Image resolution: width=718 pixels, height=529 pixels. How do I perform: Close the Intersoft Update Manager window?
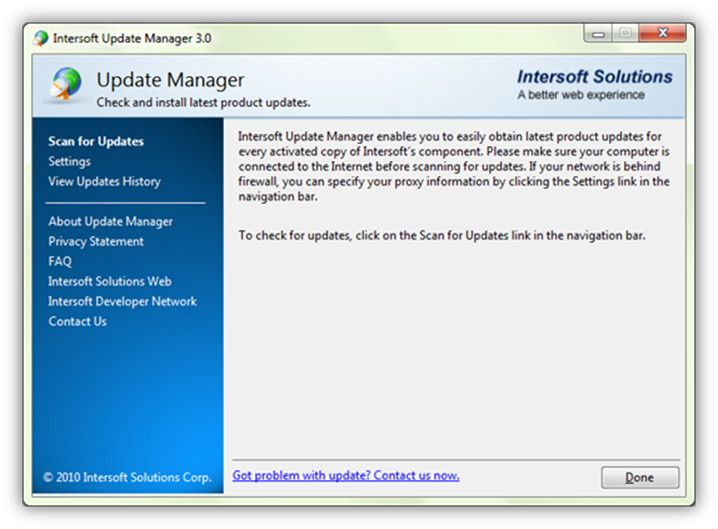(x=662, y=33)
